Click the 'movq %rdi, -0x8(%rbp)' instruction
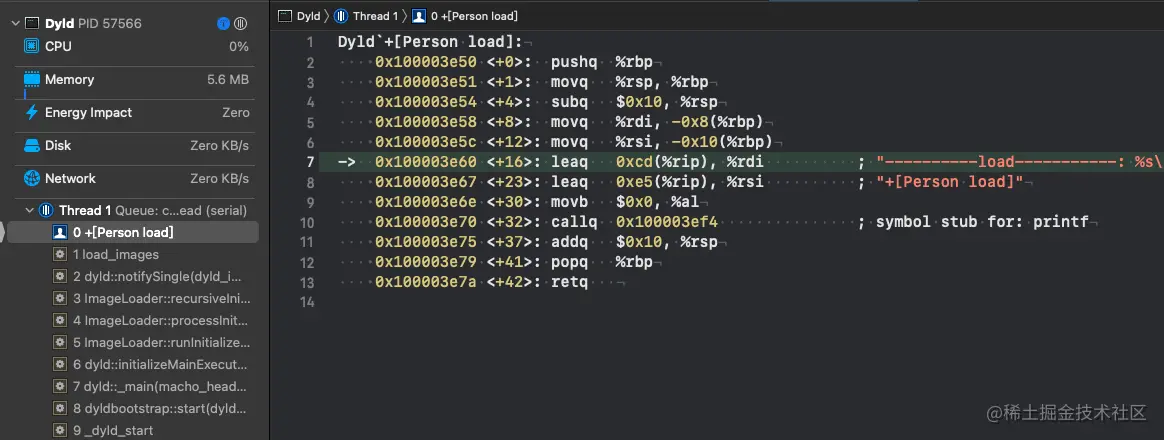Image resolution: width=1164 pixels, height=440 pixels. pos(657,122)
